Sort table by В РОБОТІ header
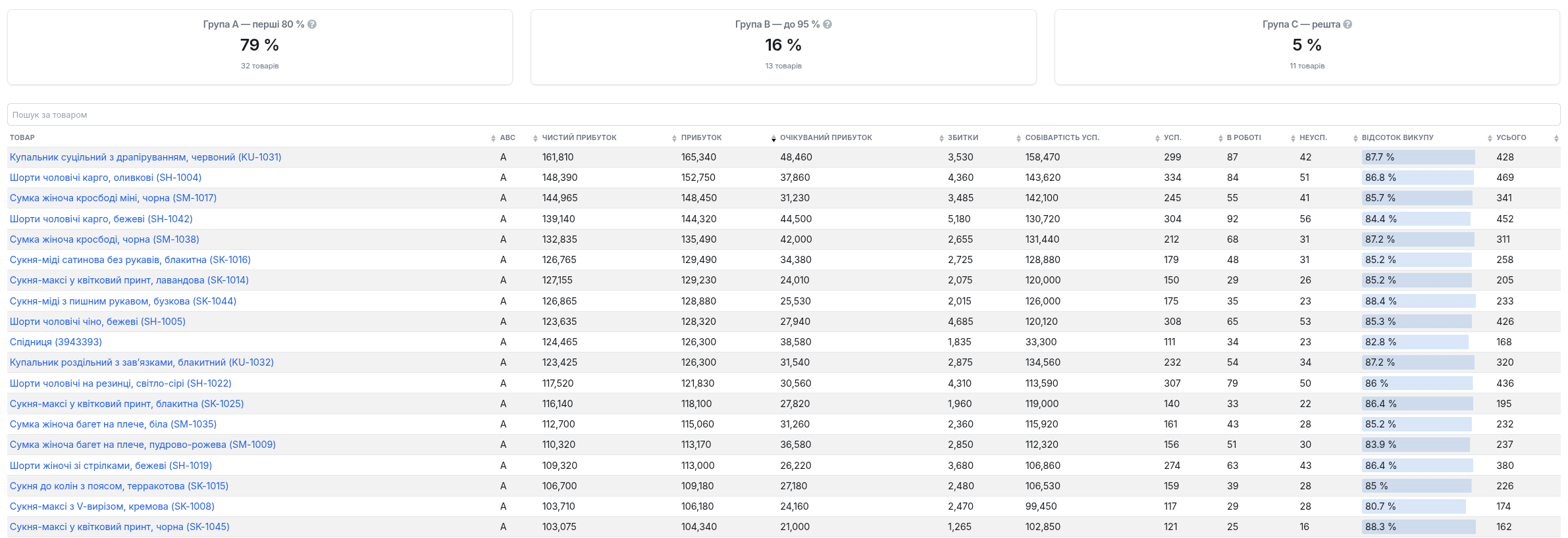 coord(1243,137)
